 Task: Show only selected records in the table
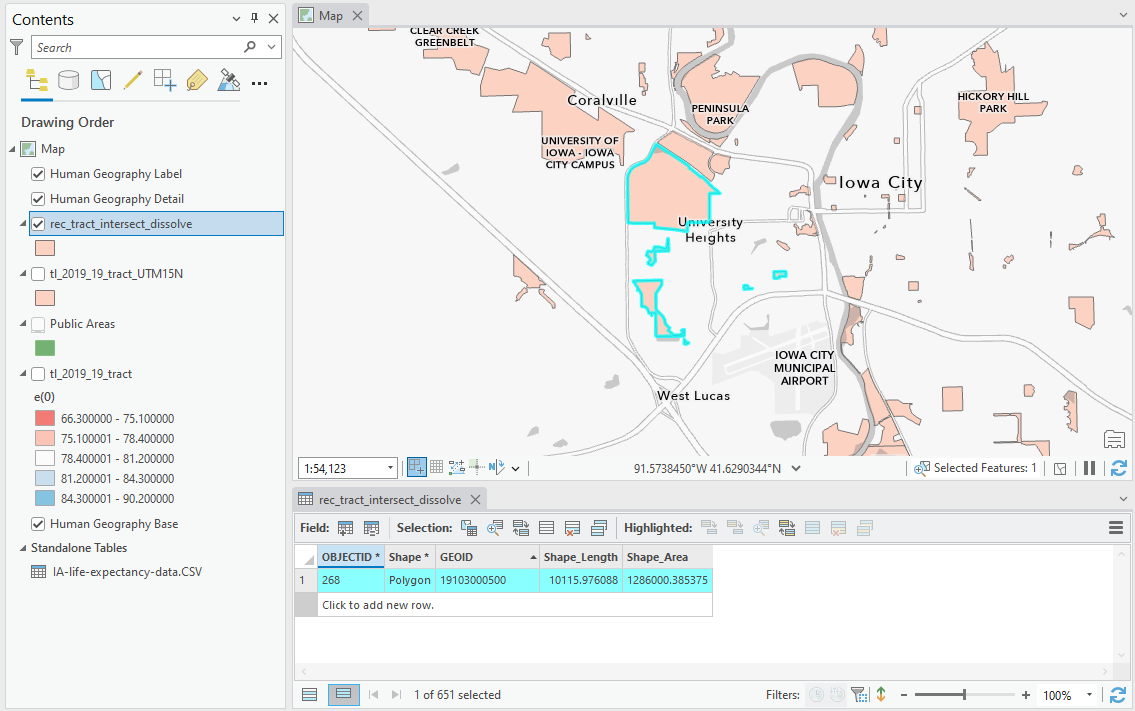[x=343, y=694]
